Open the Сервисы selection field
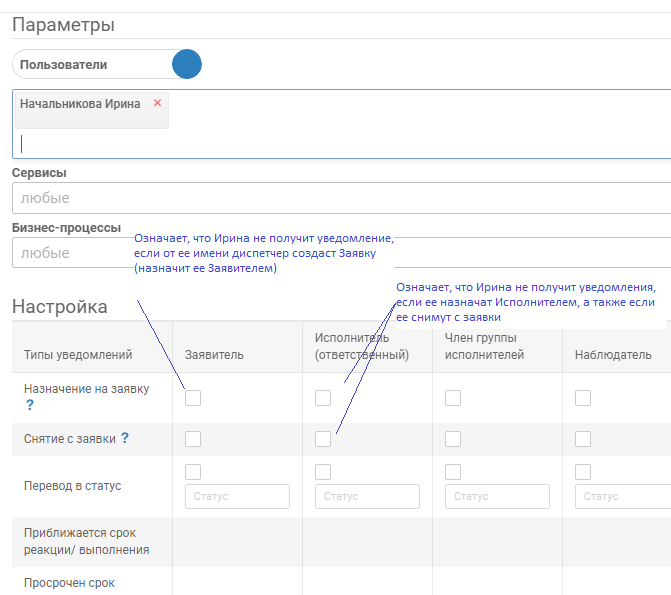The image size is (671, 595). (x=340, y=198)
